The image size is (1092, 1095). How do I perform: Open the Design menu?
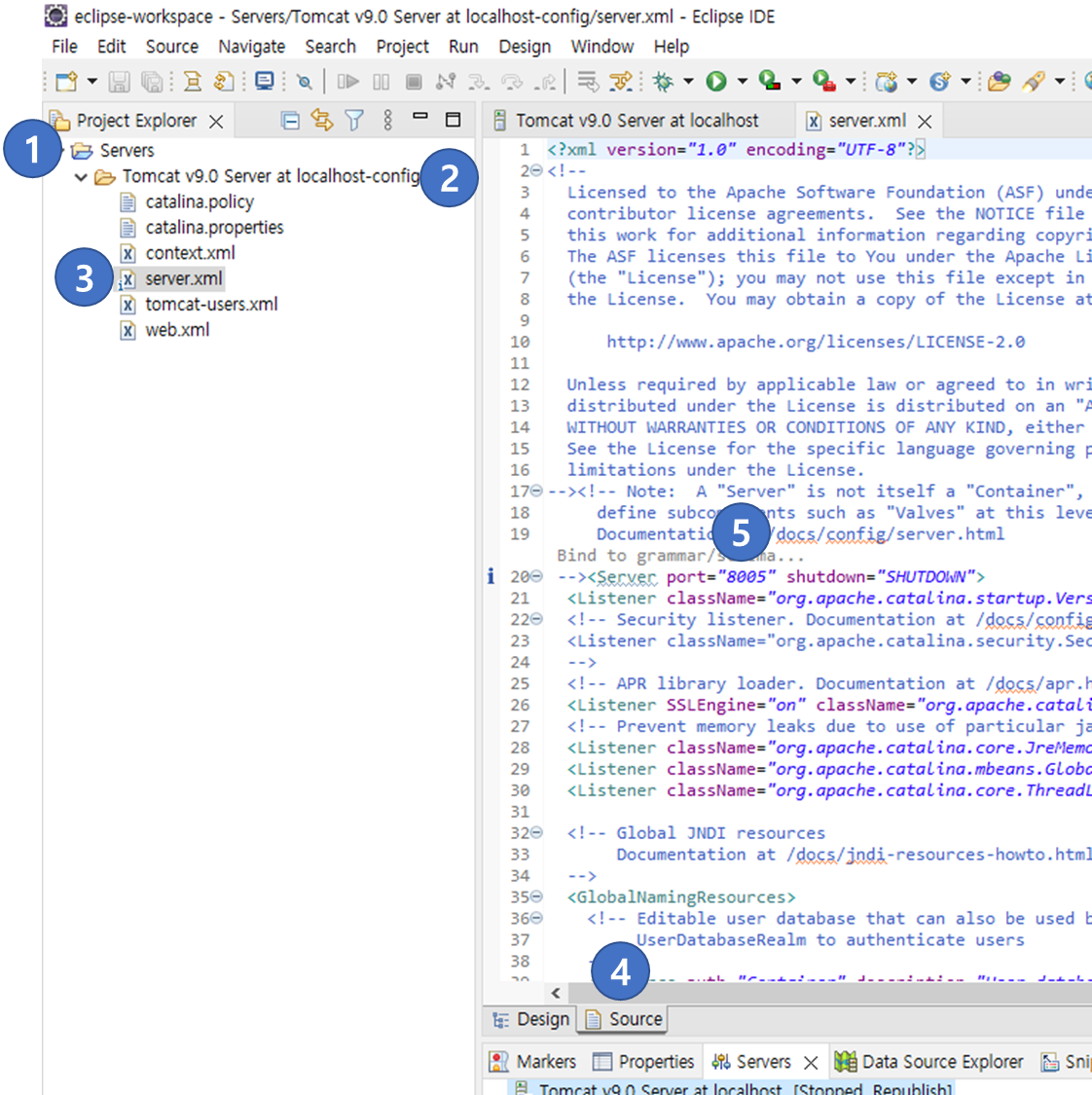525,47
